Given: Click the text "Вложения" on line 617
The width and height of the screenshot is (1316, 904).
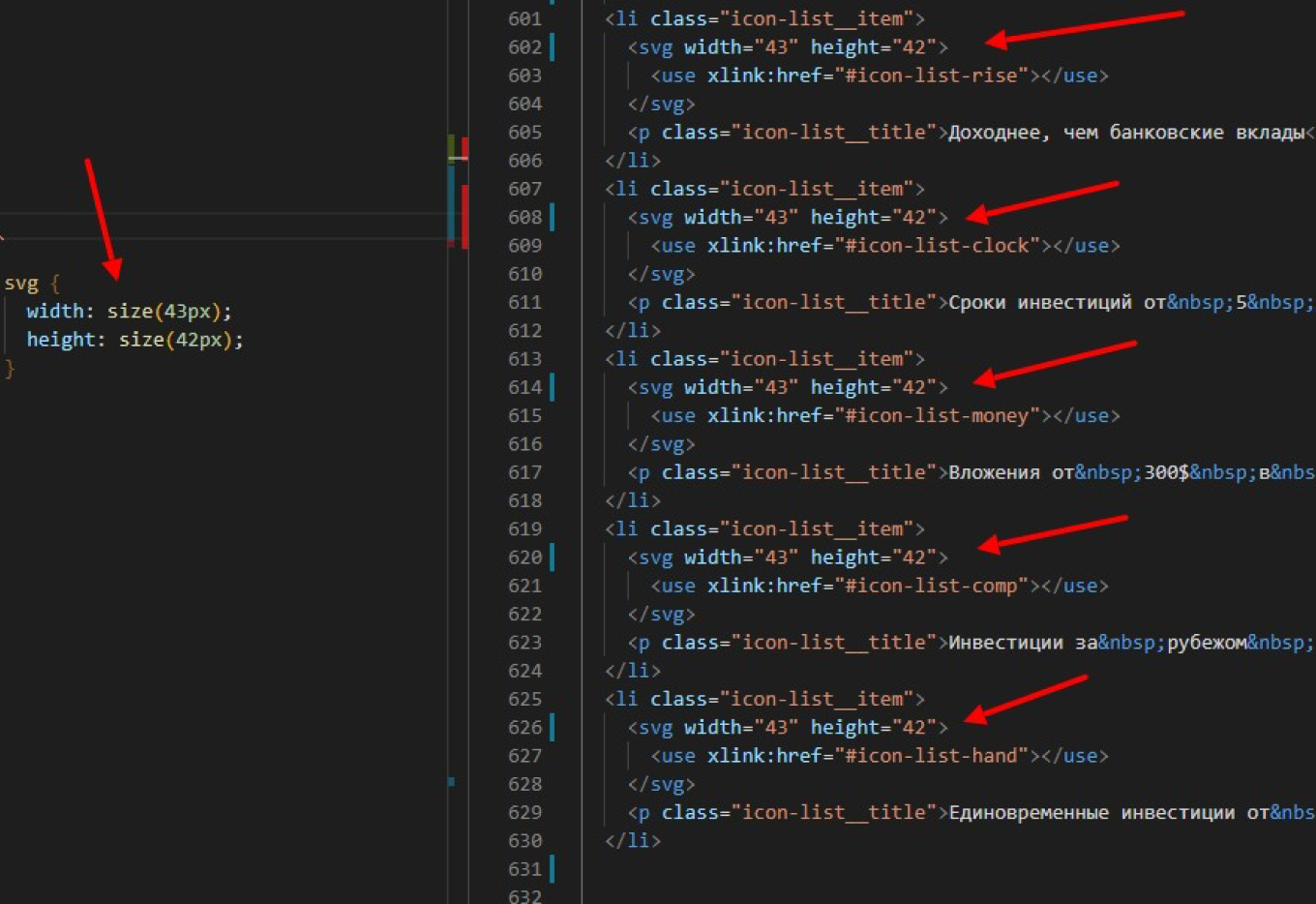Looking at the screenshot, I should pyautogui.click(x=994, y=472).
